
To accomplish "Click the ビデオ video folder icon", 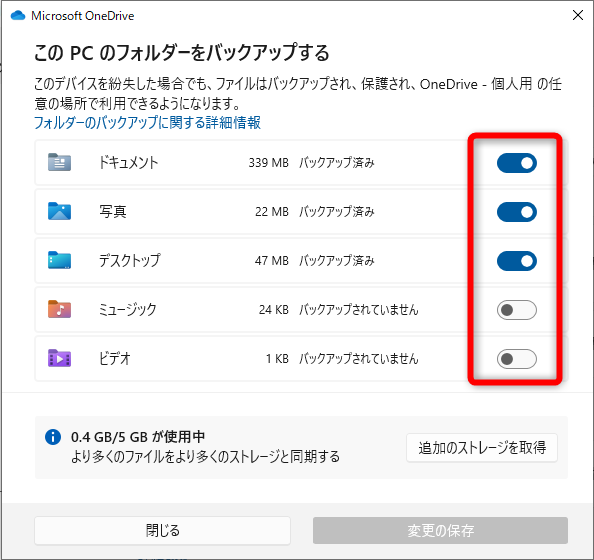I will coord(59,358).
